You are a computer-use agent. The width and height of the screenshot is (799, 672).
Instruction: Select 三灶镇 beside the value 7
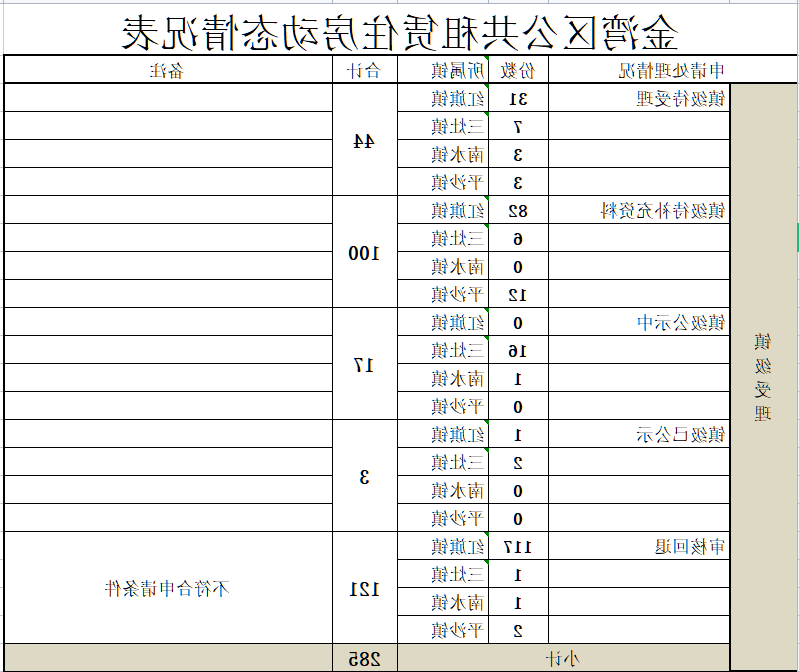pyautogui.click(x=443, y=126)
